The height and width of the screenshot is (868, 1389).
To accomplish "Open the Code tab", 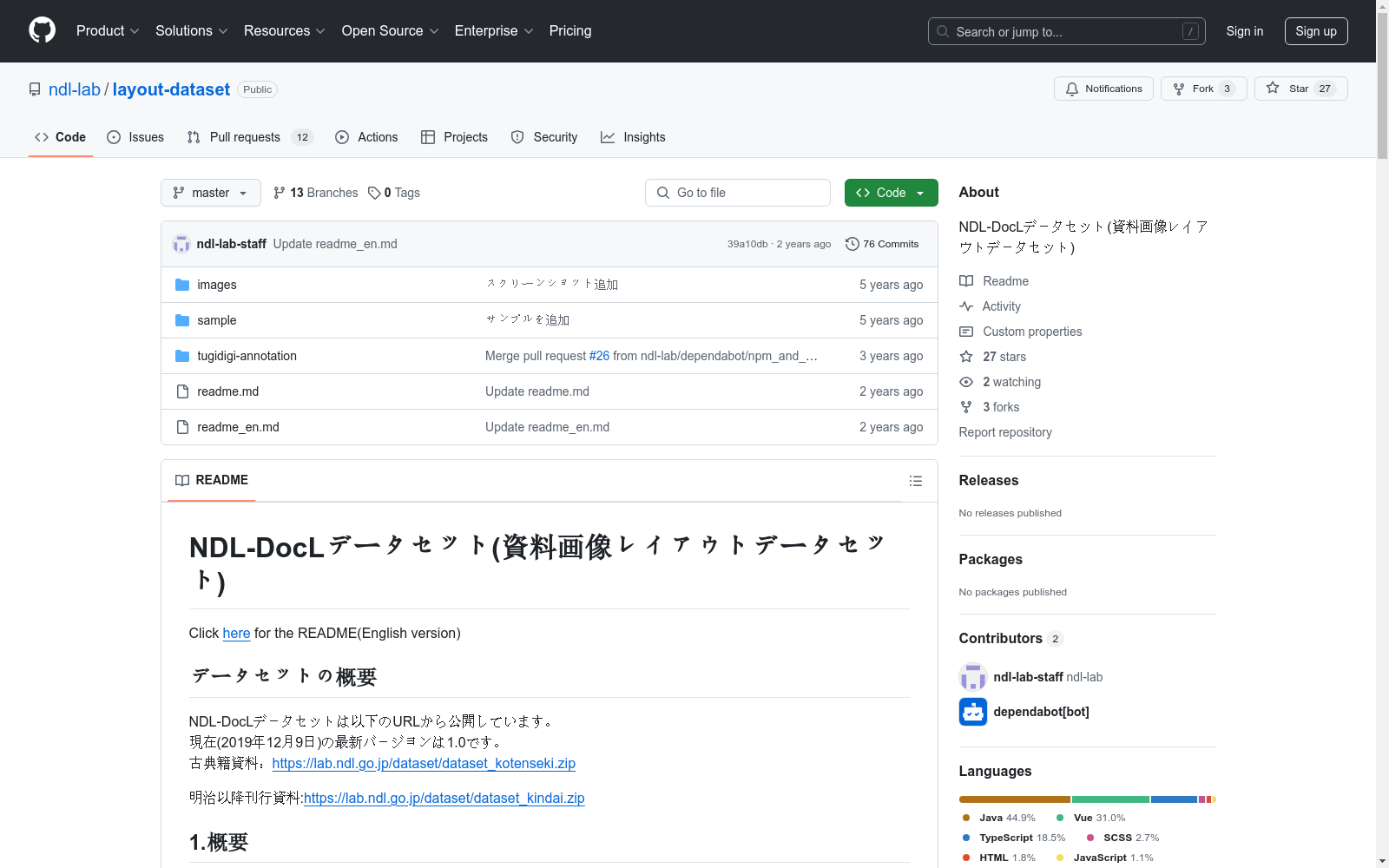I will (61, 137).
